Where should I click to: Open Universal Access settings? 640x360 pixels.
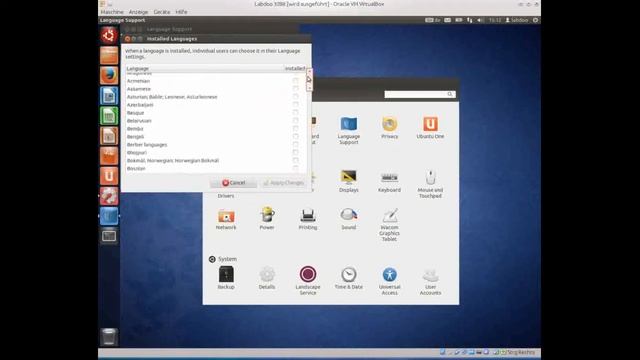click(x=389, y=281)
